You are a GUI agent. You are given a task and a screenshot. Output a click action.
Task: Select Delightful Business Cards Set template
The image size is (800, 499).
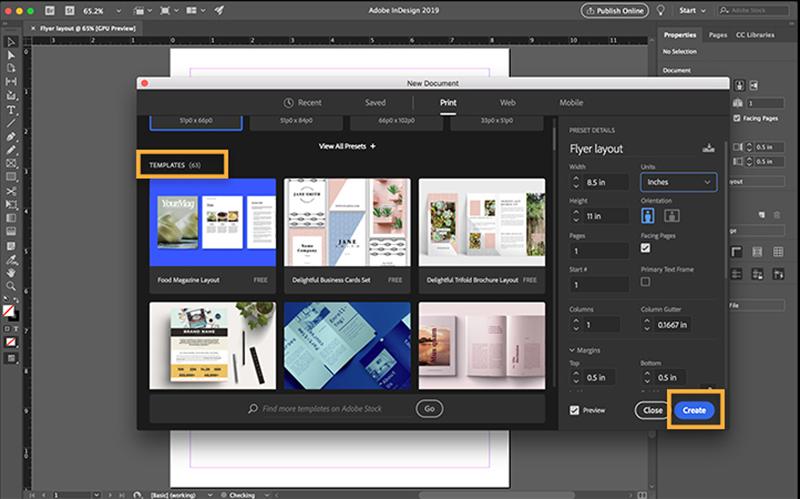pos(347,236)
